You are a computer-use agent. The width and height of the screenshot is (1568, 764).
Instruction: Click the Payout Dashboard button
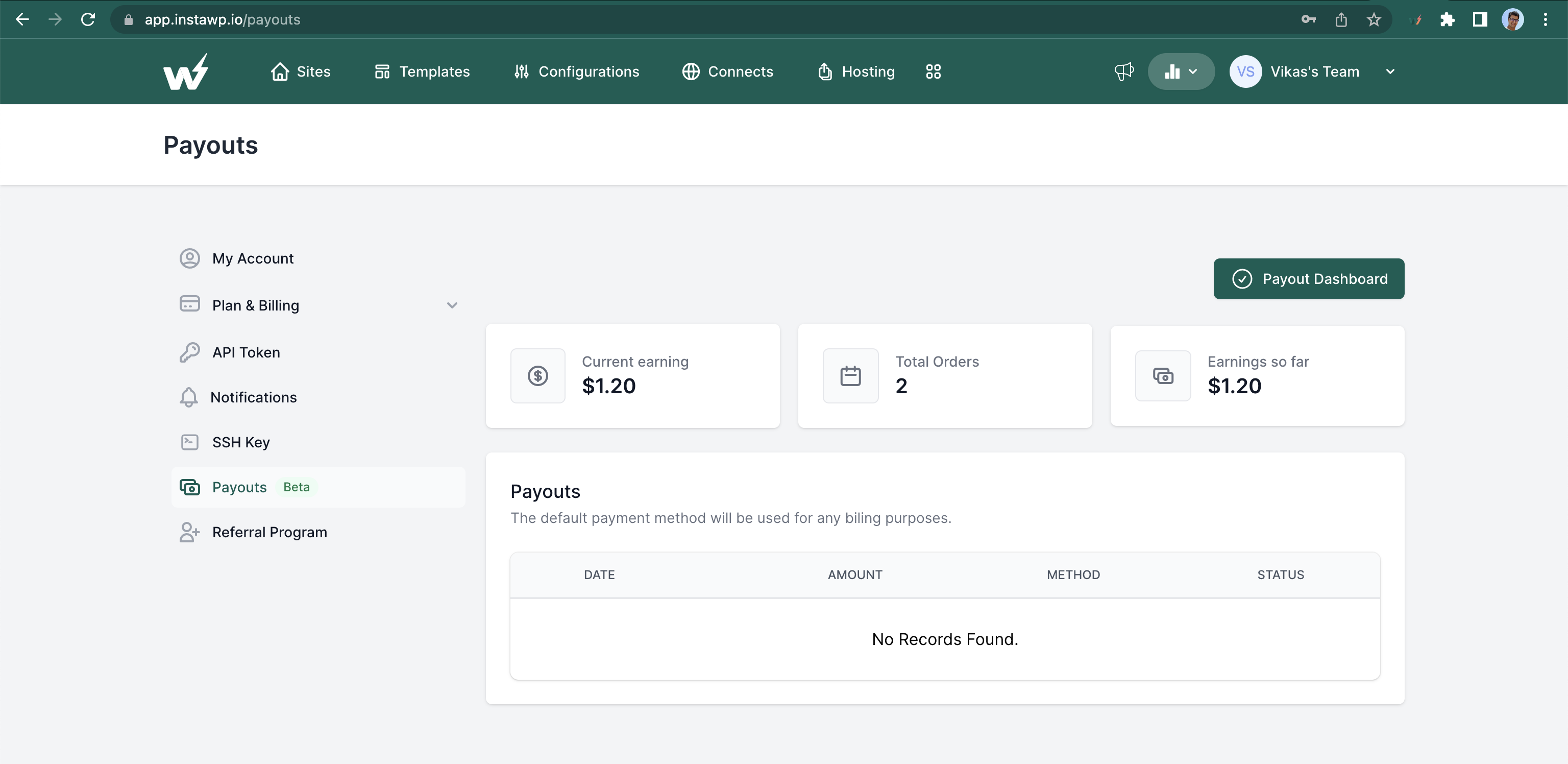click(1308, 278)
